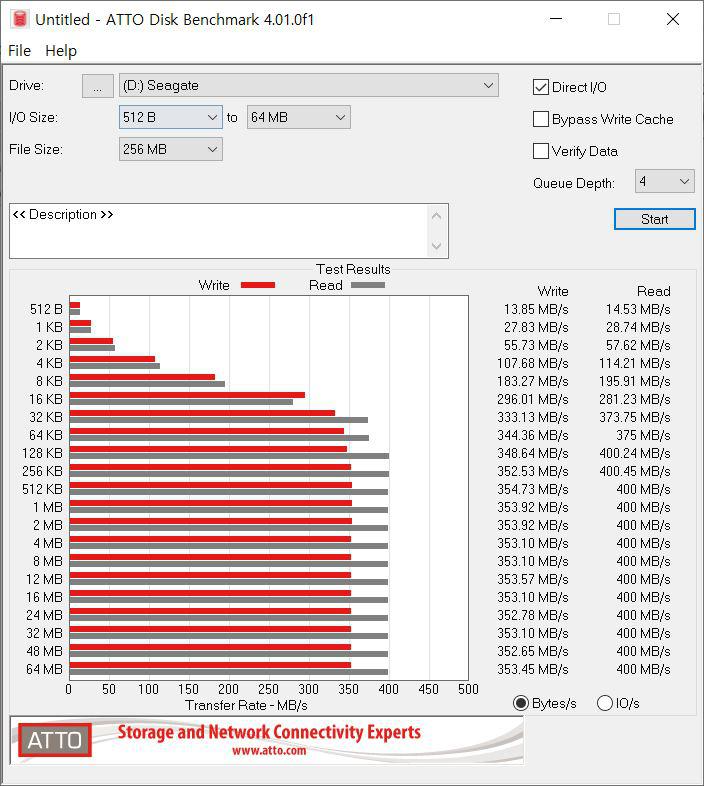This screenshot has width=704, height=786.
Task: Open the 256 MB File Size dropdown
Action: [x=170, y=149]
